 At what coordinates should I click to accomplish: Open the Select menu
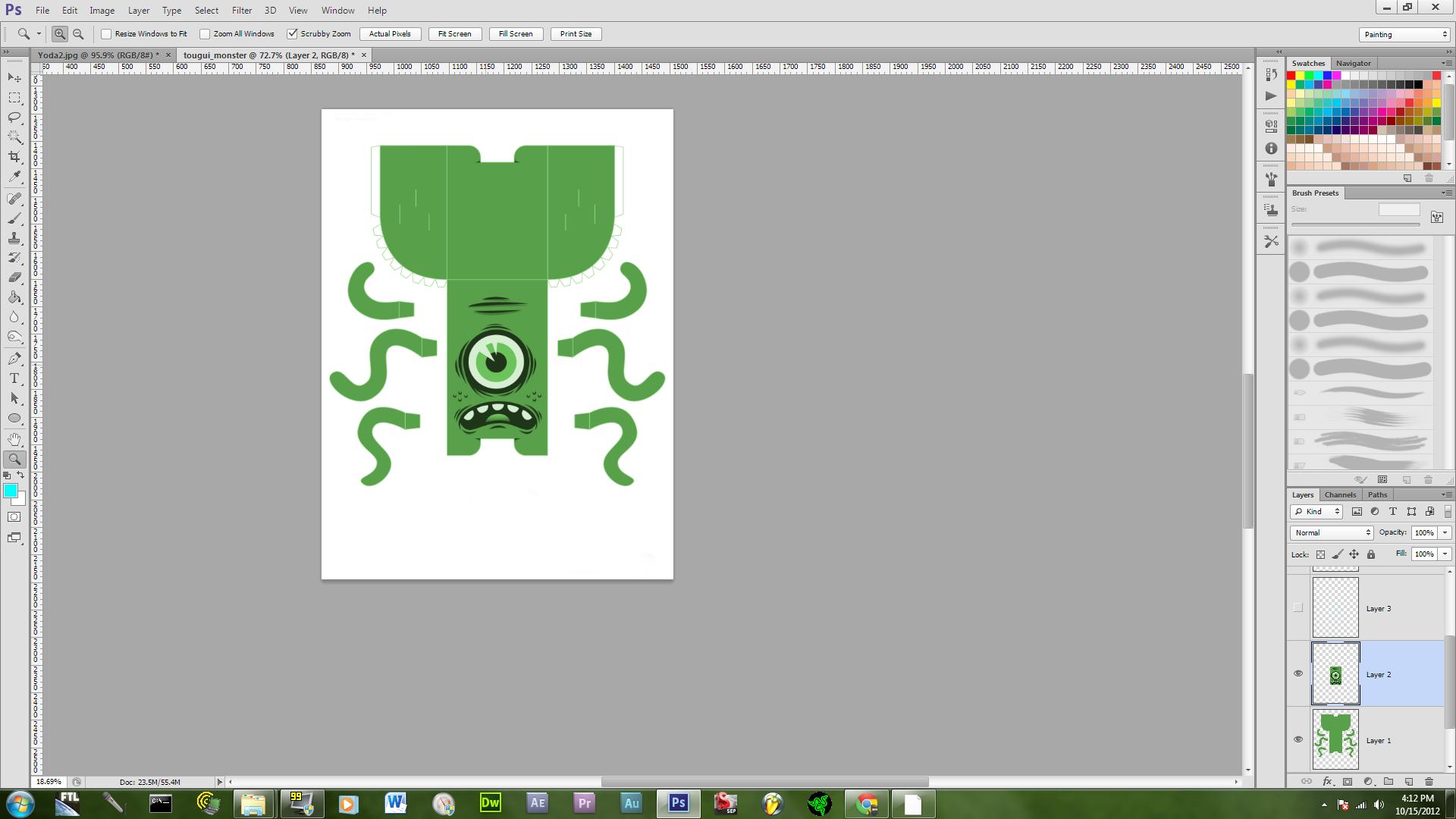(206, 11)
